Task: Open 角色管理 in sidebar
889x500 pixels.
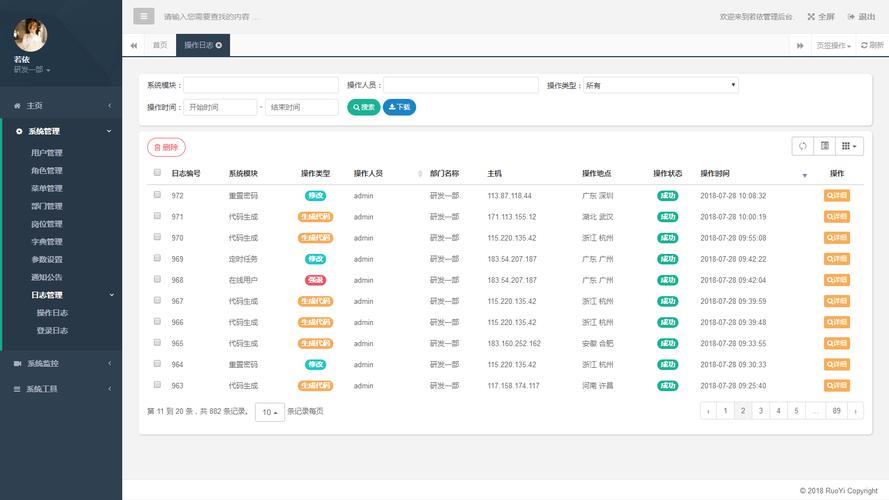Action: pos(46,171)
